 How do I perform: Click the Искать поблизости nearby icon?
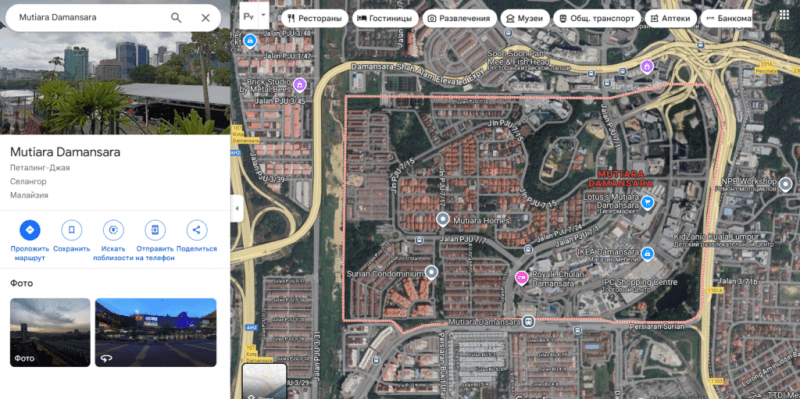pyautogui.click(x=113, y=230)
